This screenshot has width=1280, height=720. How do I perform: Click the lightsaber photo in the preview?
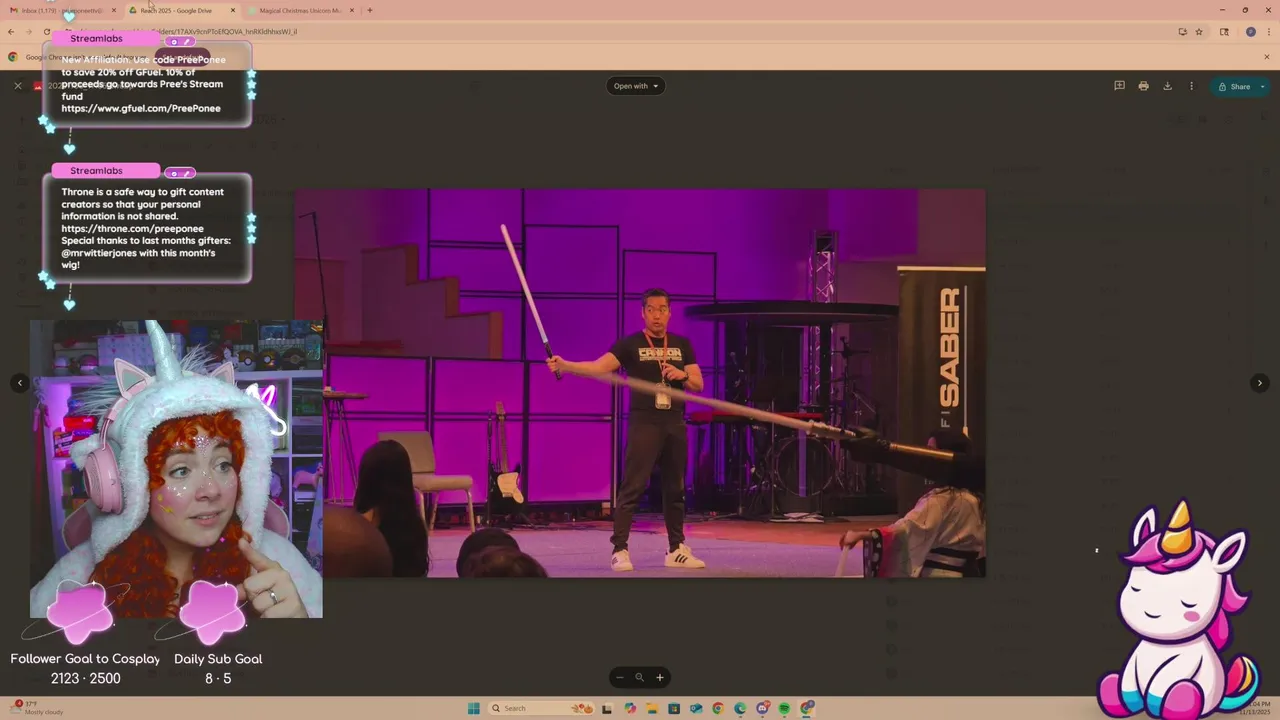(x=640, y=383)
